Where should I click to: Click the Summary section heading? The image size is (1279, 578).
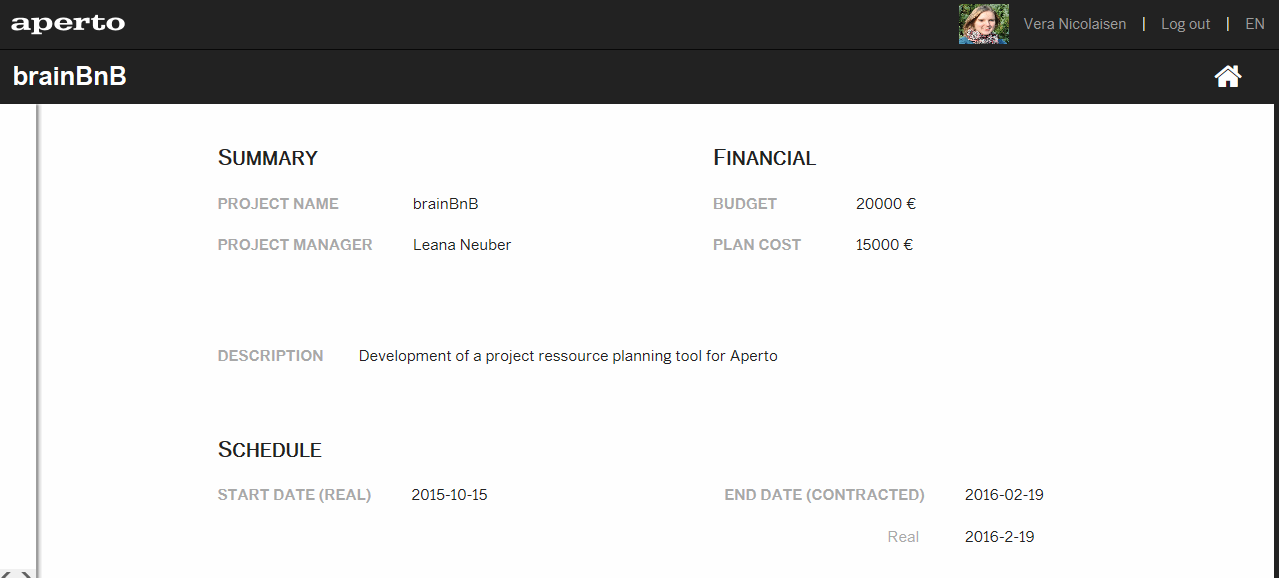[267, 158]
